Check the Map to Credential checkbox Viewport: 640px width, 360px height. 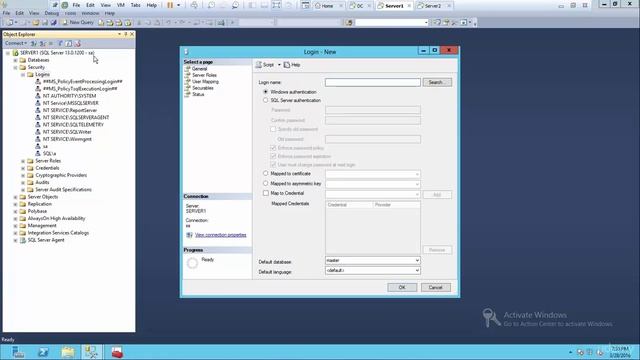(x=266, y=193)
